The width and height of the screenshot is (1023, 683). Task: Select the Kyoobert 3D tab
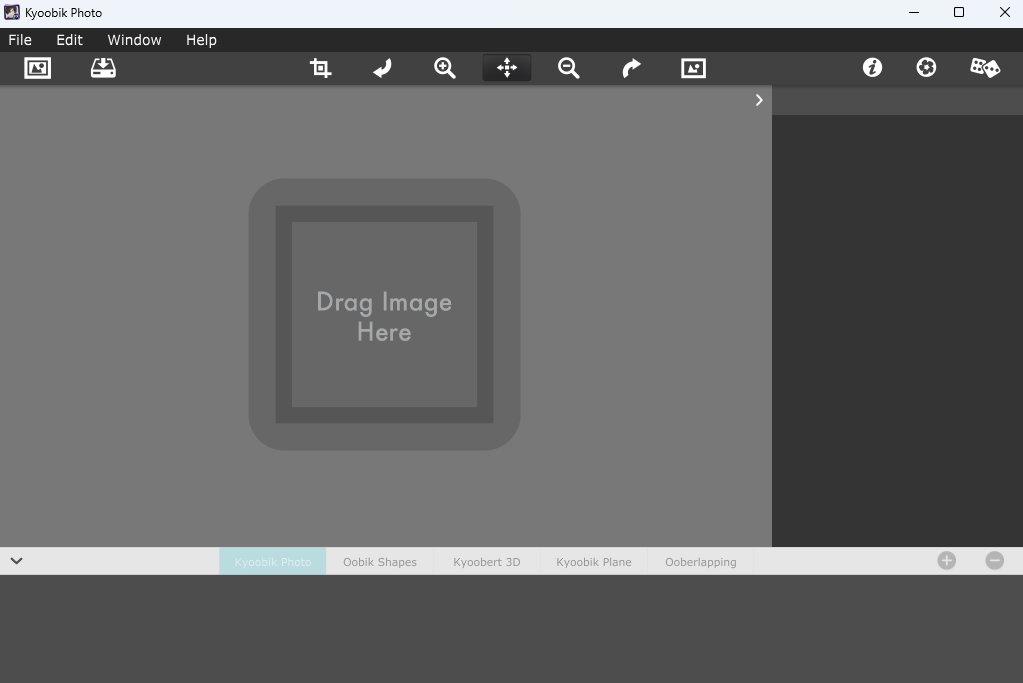(487, 562)
